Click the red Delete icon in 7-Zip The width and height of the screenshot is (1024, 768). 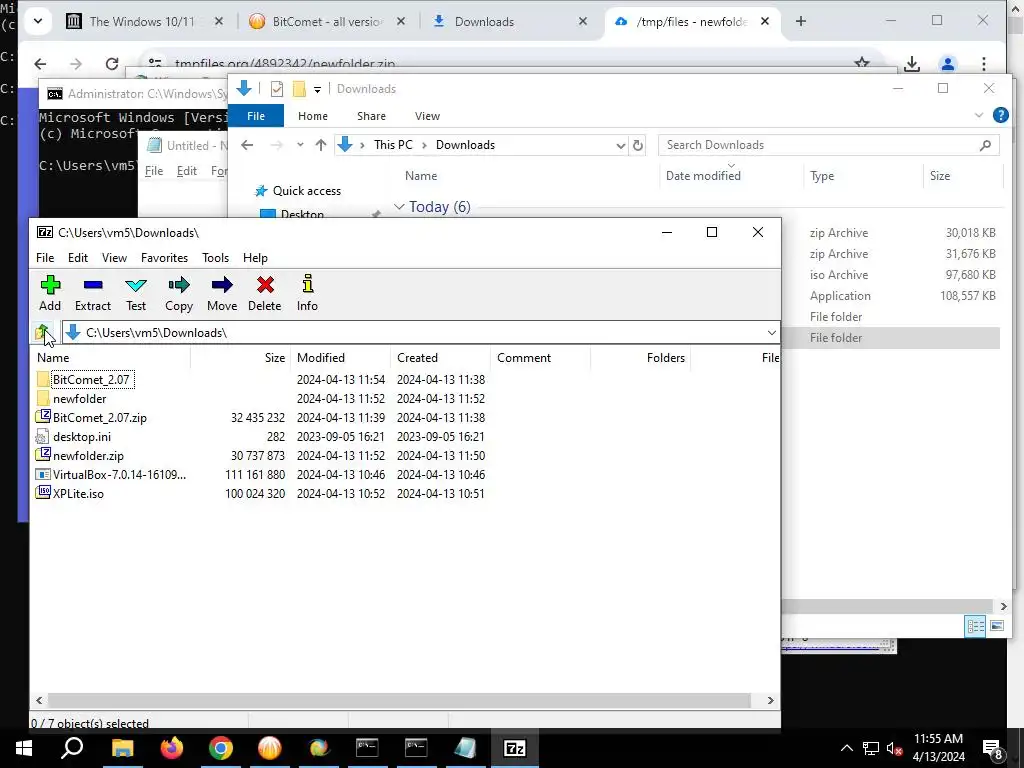pyautogui.click(x=264, y=293)
